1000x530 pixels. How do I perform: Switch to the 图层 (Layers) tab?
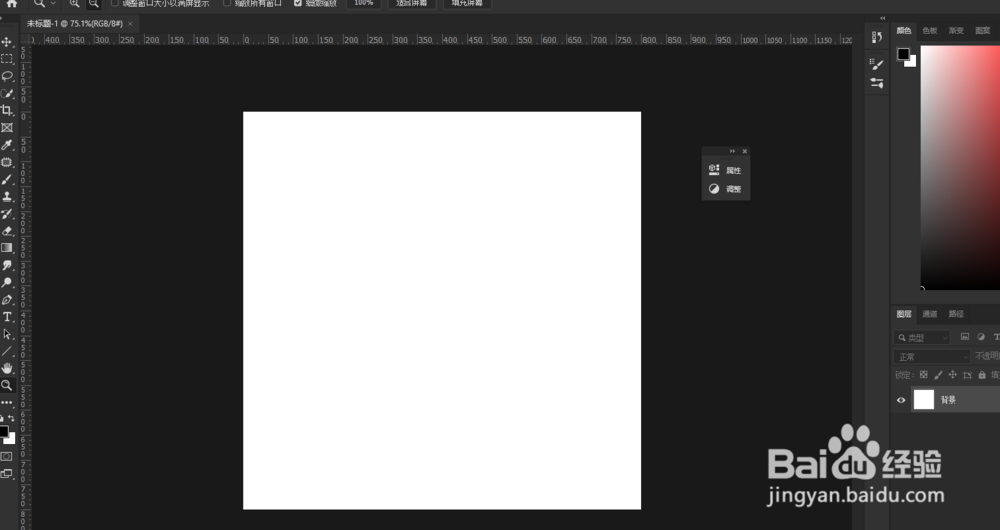[904, 314]
